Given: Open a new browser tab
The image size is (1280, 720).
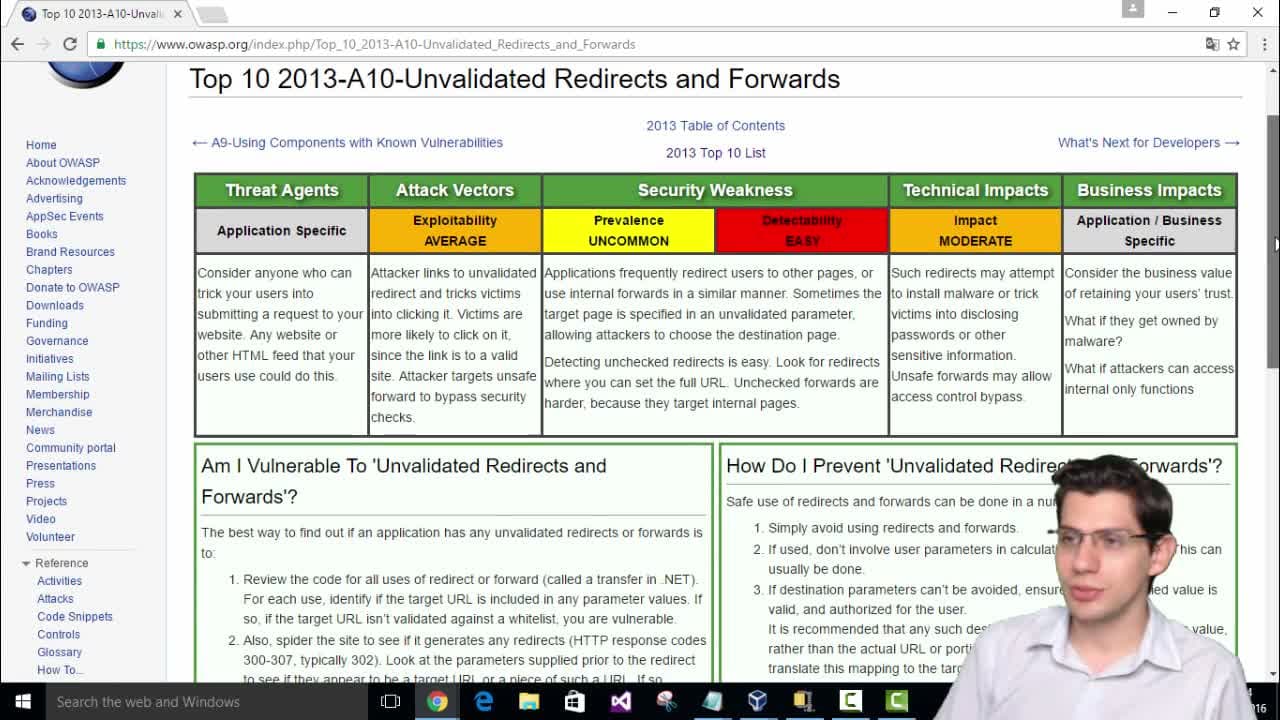Looking at the screenshot, I should click(x=212, y=15).
